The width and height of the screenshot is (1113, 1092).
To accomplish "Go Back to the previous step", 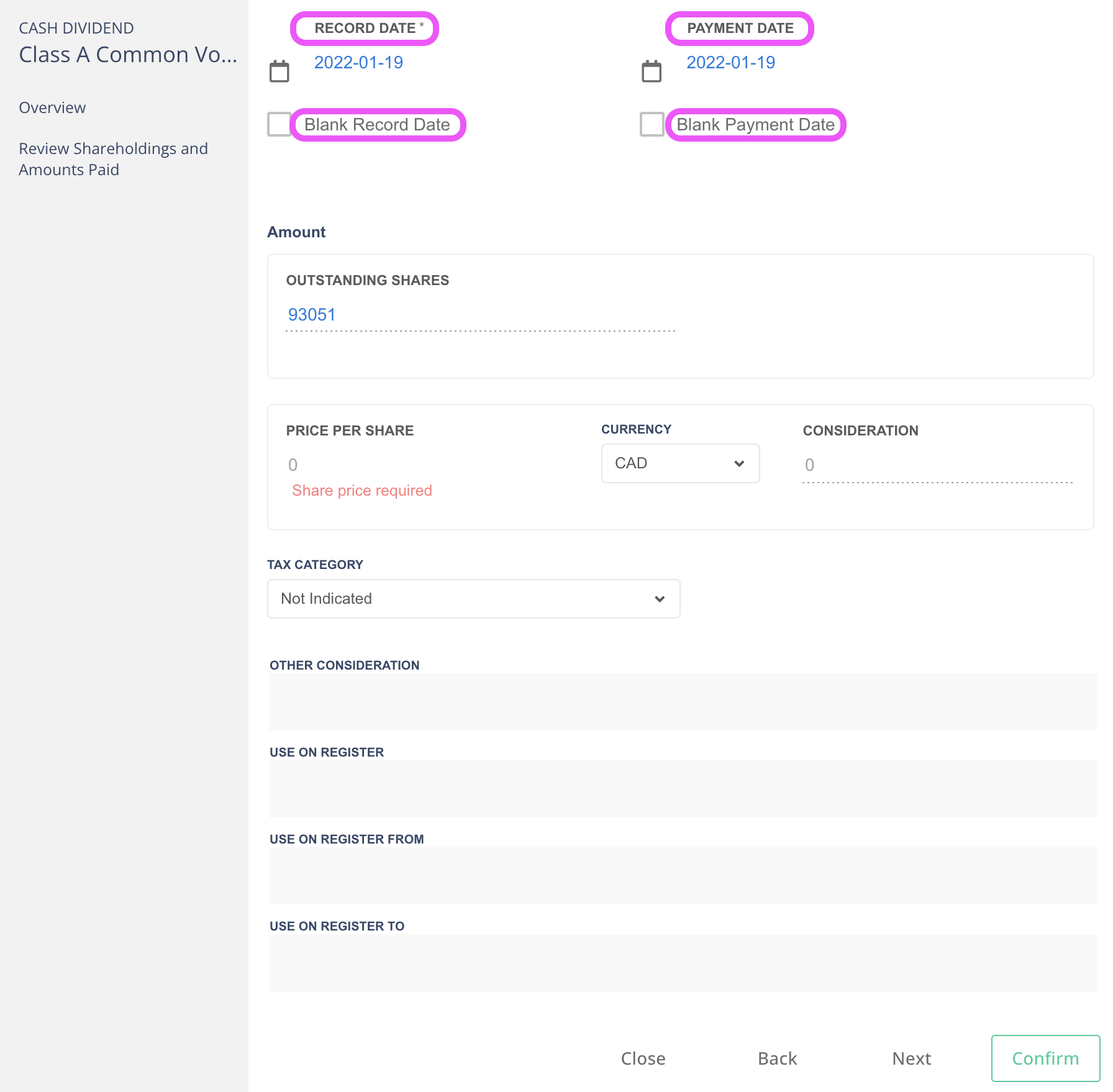I will [x=777, y=1058].
